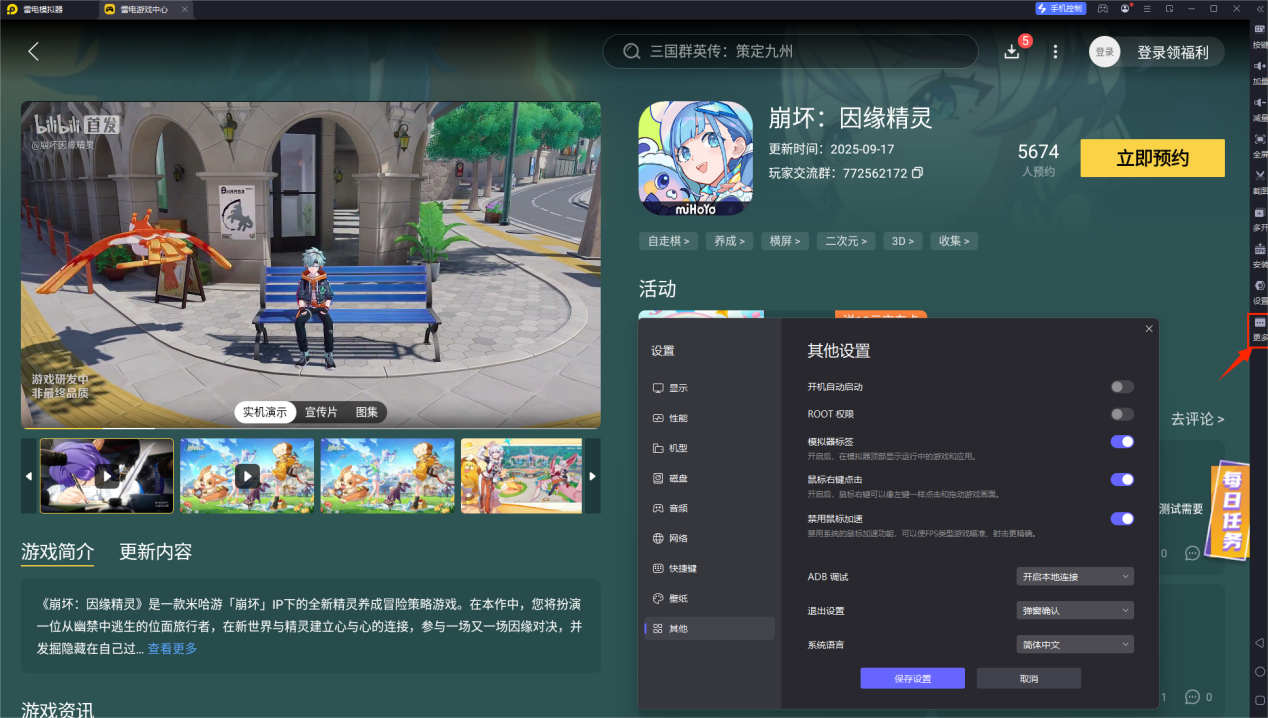Viewport: 1268px width, 718px height.
Task: Click the Android back triangle button
Action: [1260, 642]
